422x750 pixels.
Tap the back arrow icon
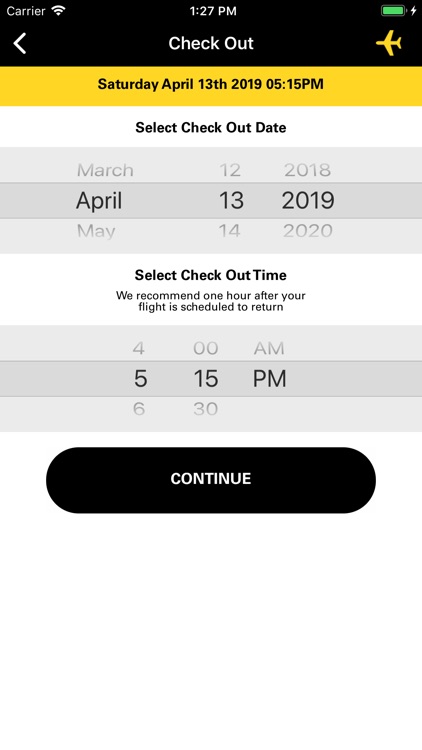point(20,44)
